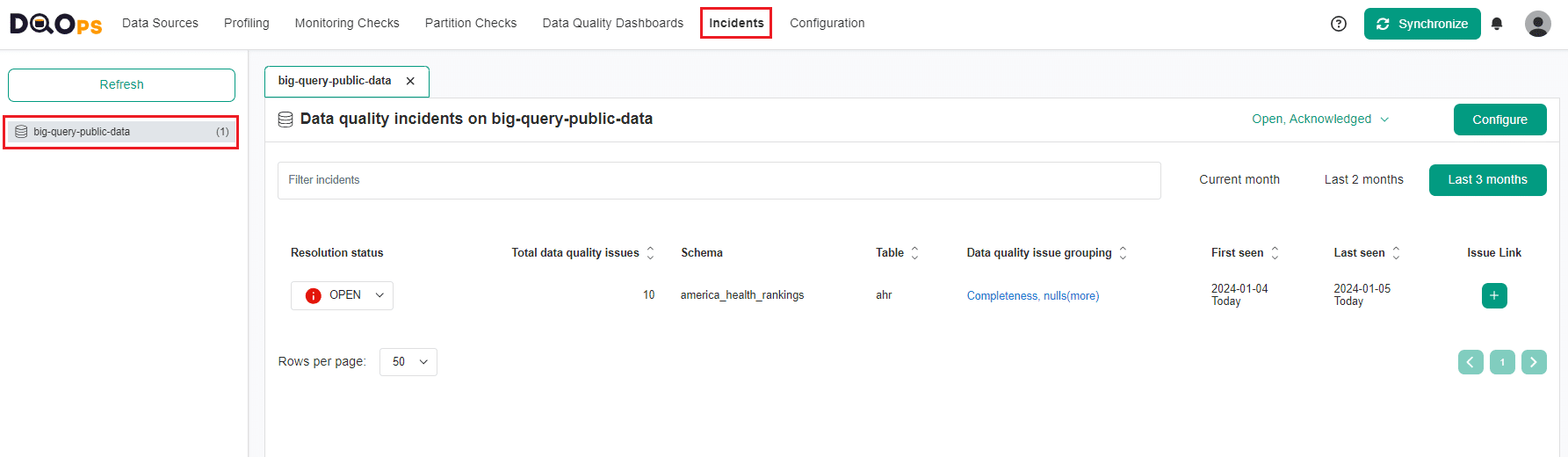Sort incidents by First seen column
This screenshot has width=1568, height=457.
tap(1275, 253)
